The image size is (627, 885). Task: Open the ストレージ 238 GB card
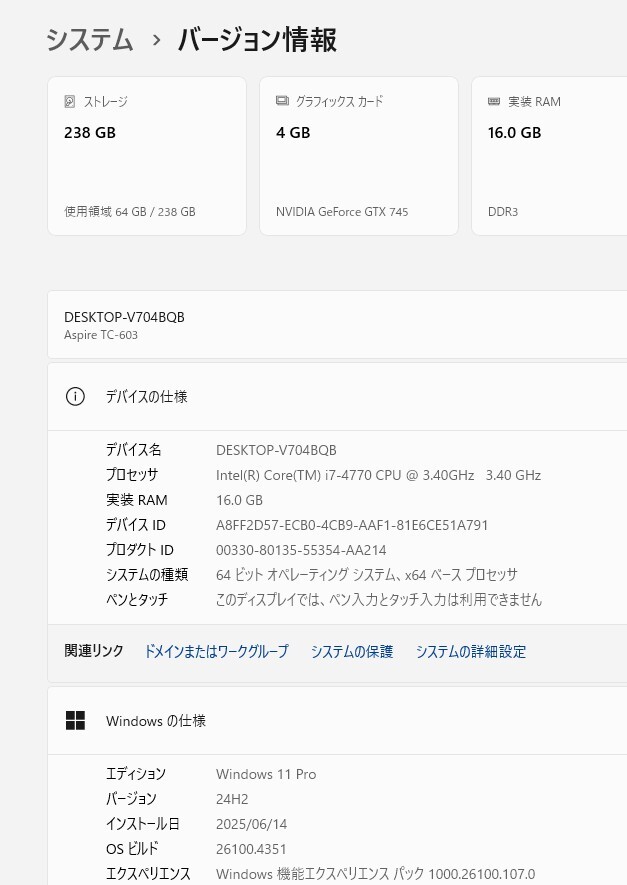click(x=147, y=156)
